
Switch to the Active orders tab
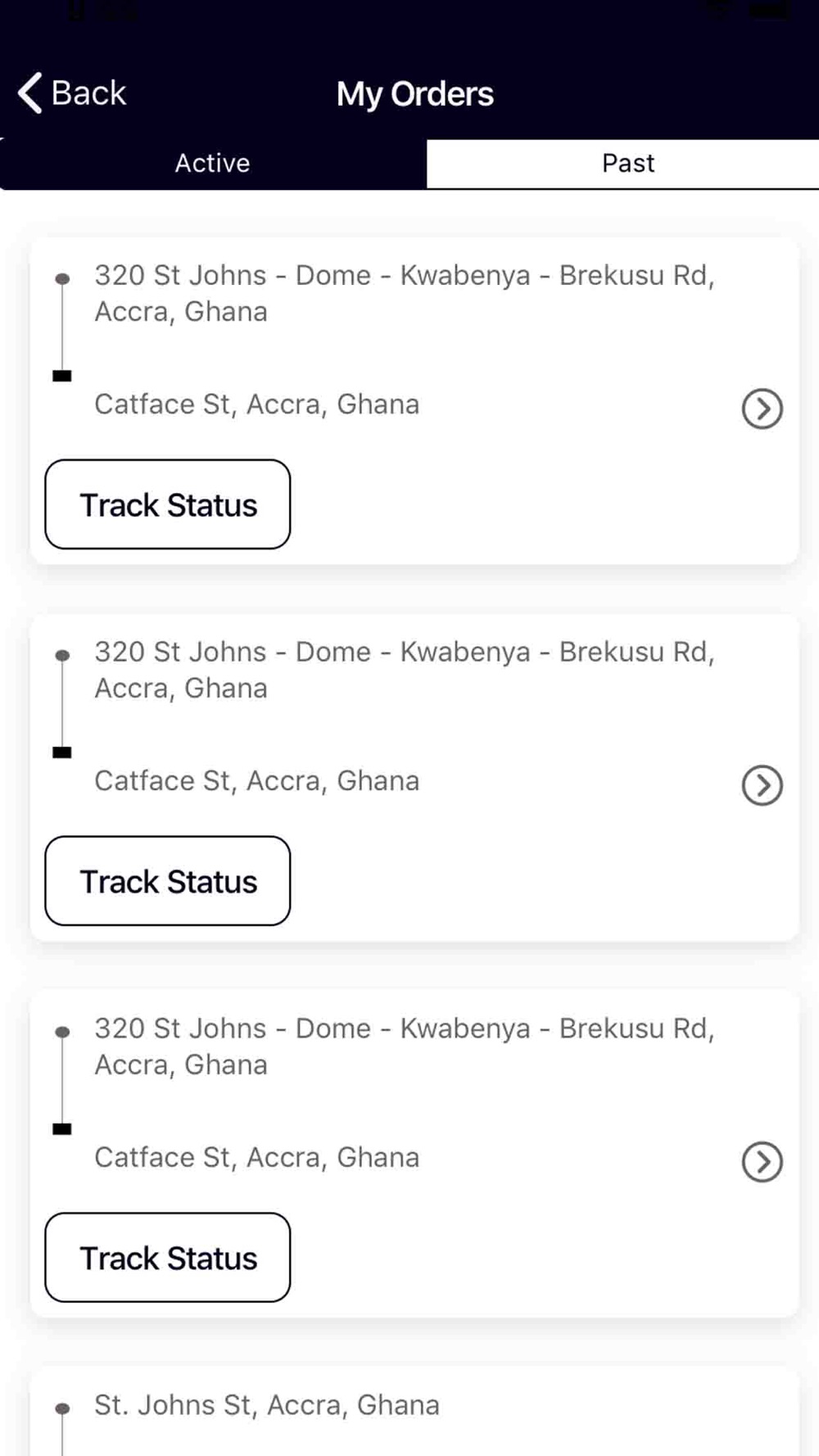click(212, 163)
